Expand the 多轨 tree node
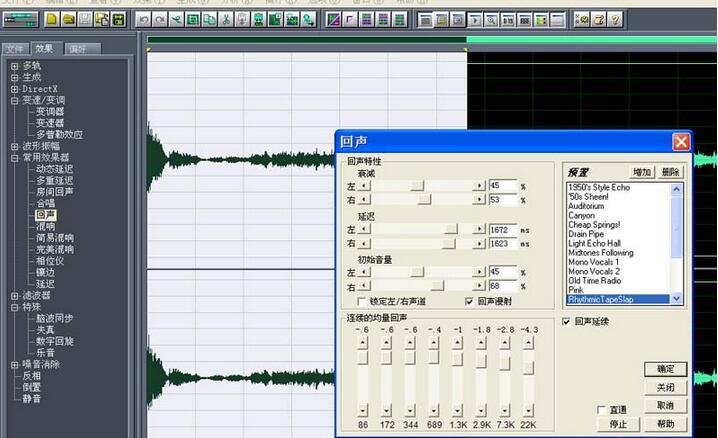 (x=15, y=64)
